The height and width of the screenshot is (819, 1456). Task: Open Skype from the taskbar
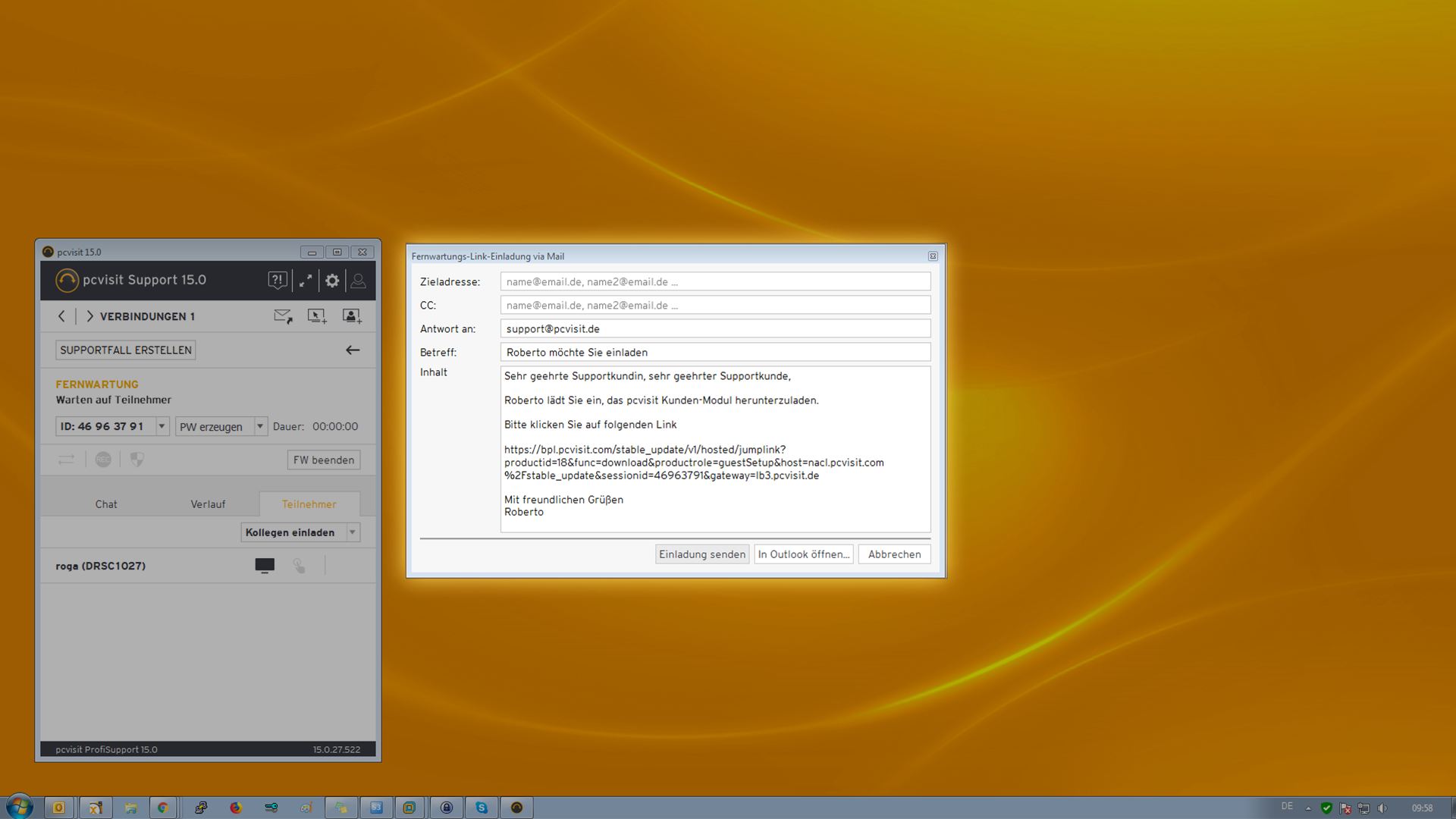point(482,808)
